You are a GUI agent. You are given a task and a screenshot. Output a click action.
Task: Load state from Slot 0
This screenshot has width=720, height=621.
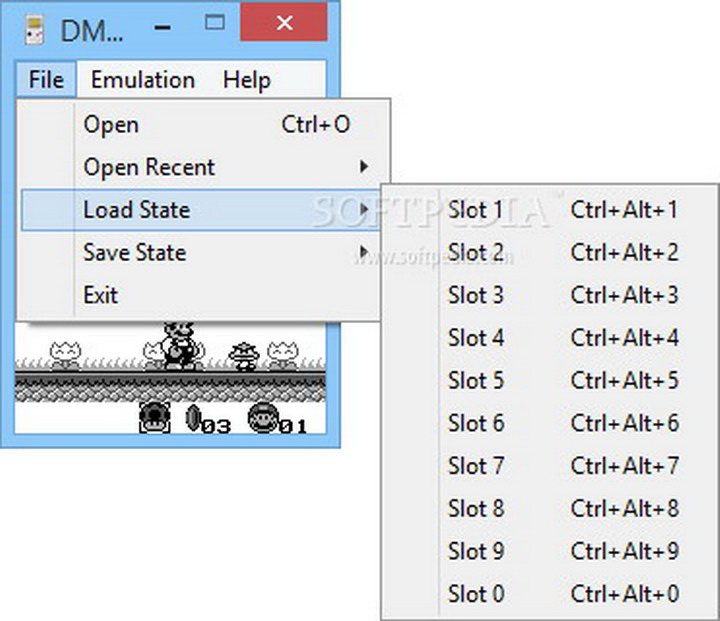(475, 594)
